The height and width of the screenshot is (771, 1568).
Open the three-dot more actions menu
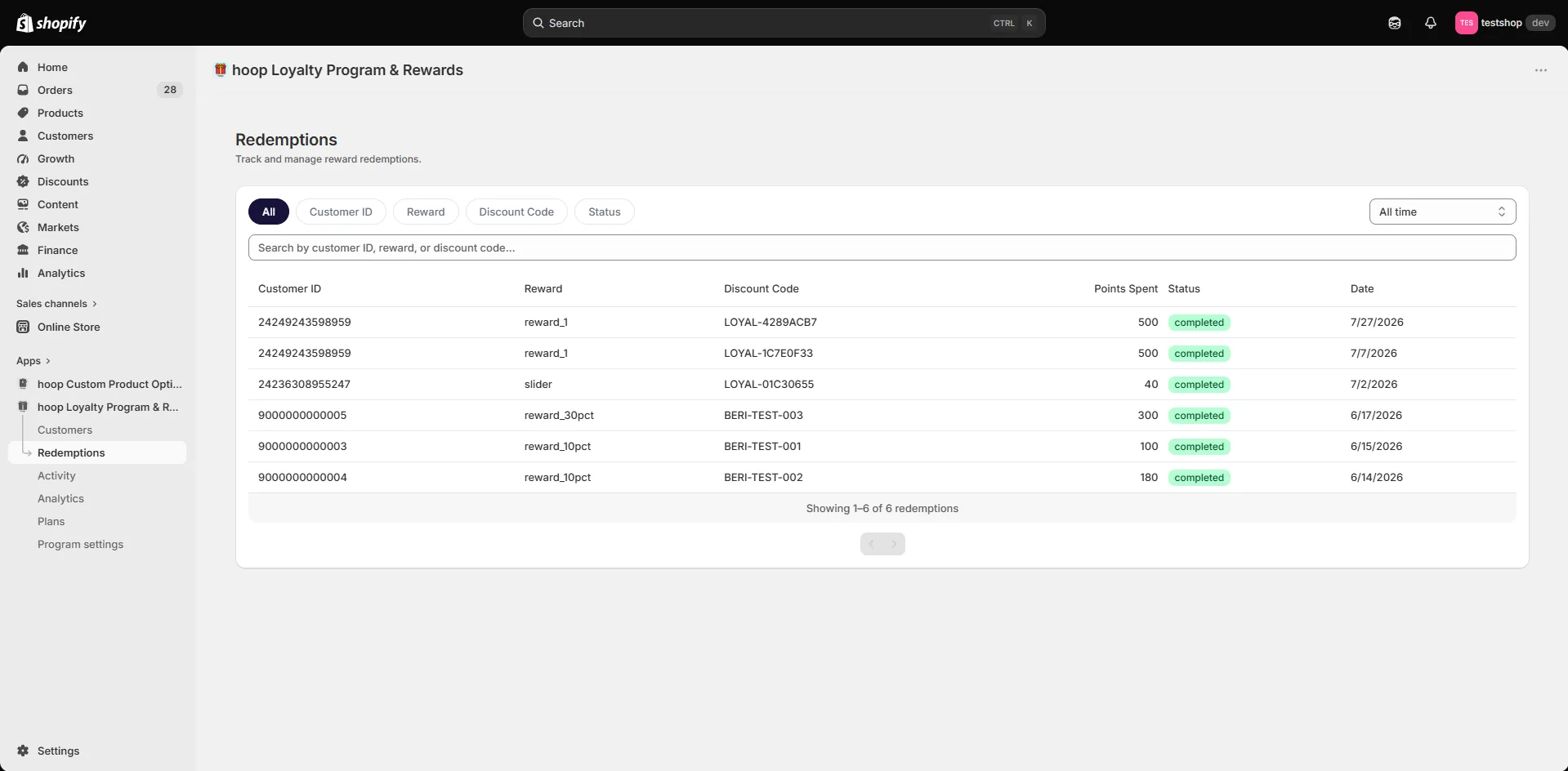1540,70
